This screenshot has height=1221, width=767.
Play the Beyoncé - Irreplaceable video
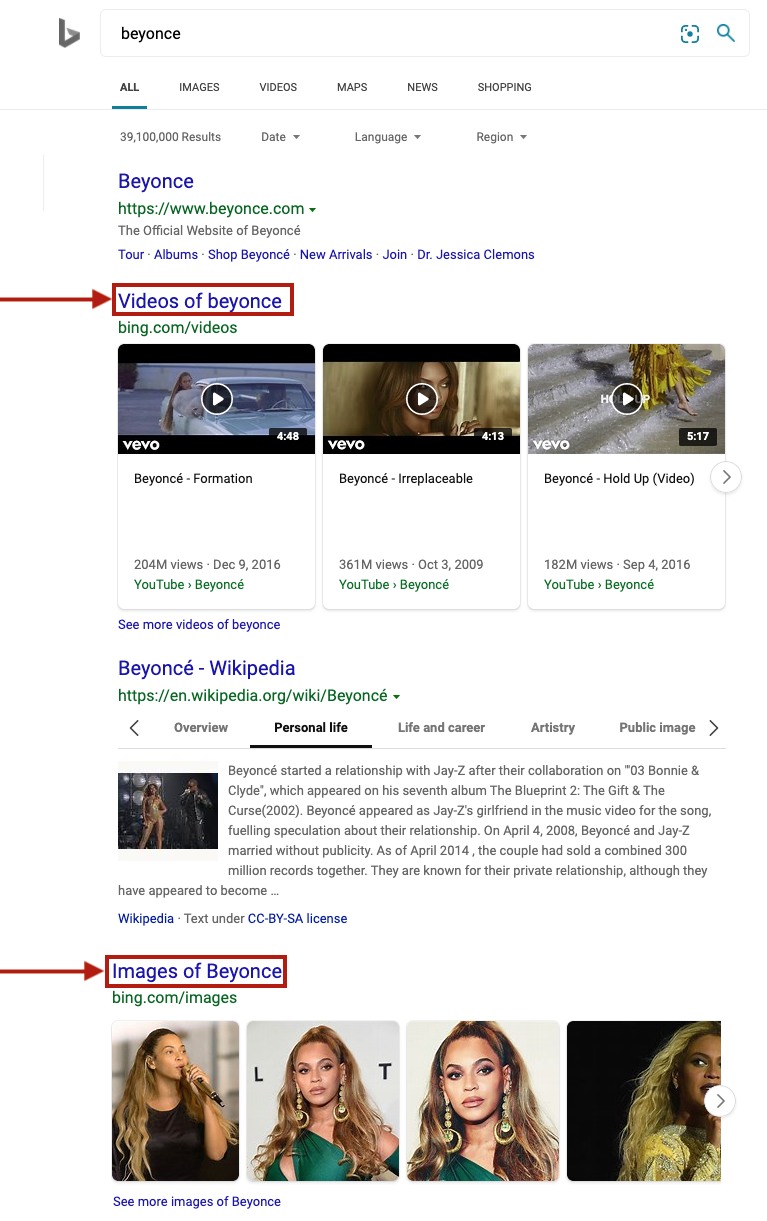pyautogui.click(x=421, y=399)
